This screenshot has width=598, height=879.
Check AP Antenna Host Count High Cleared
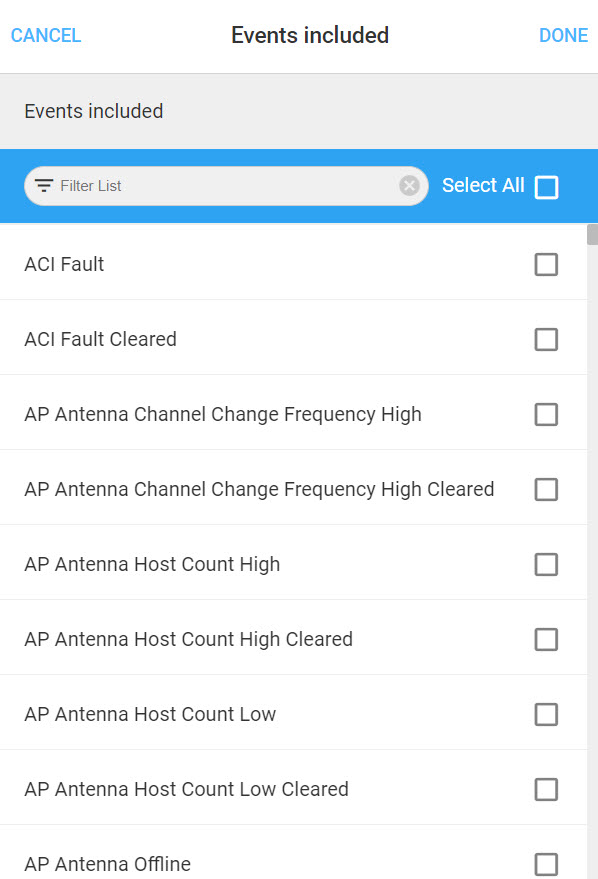click(546, 640)
